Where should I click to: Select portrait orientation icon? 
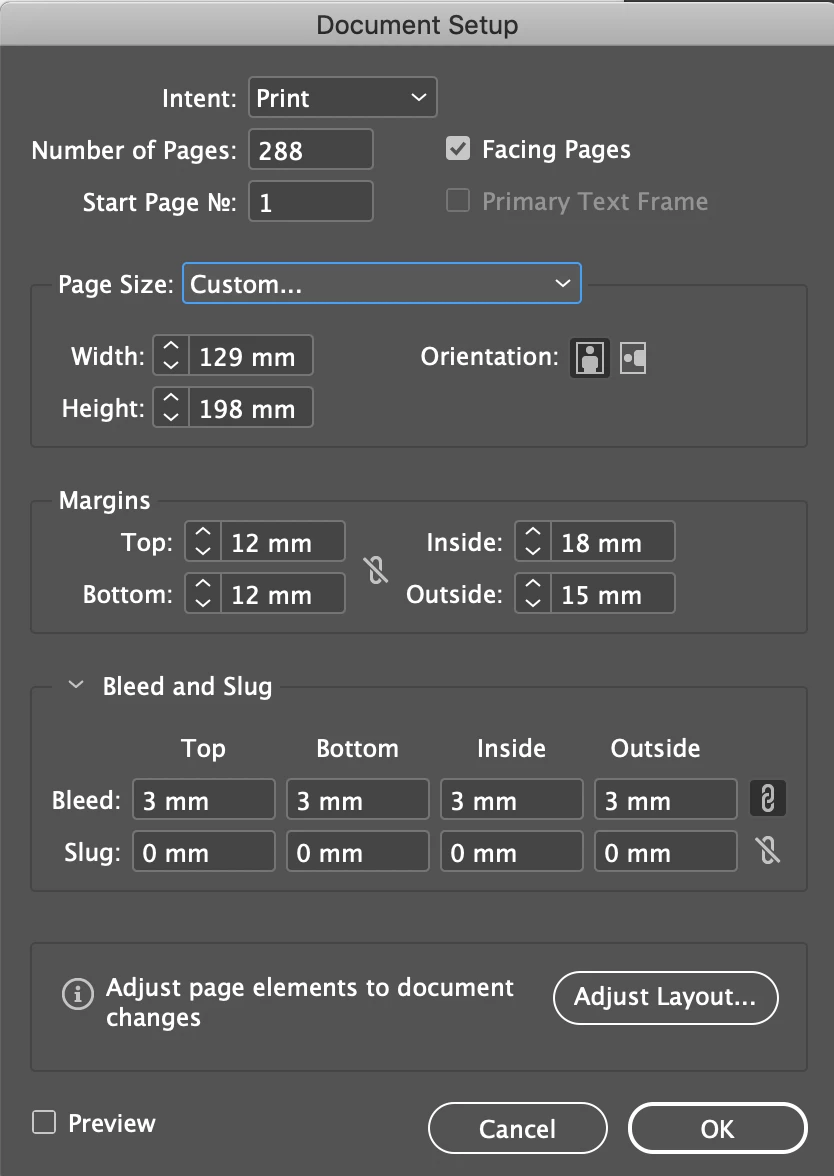tap(590, 357)
